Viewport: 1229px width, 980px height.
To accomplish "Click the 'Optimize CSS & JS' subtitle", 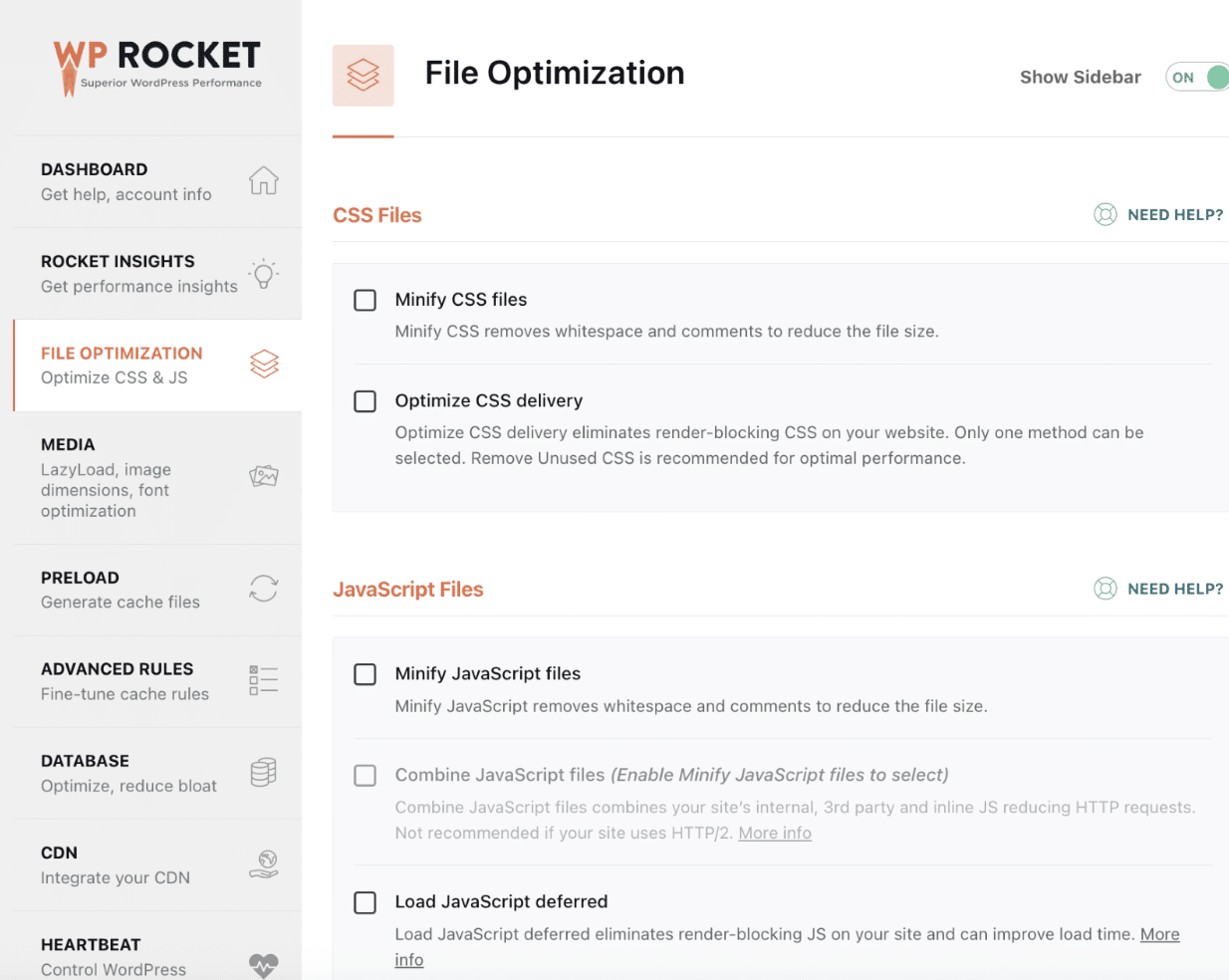I will 115,377.
